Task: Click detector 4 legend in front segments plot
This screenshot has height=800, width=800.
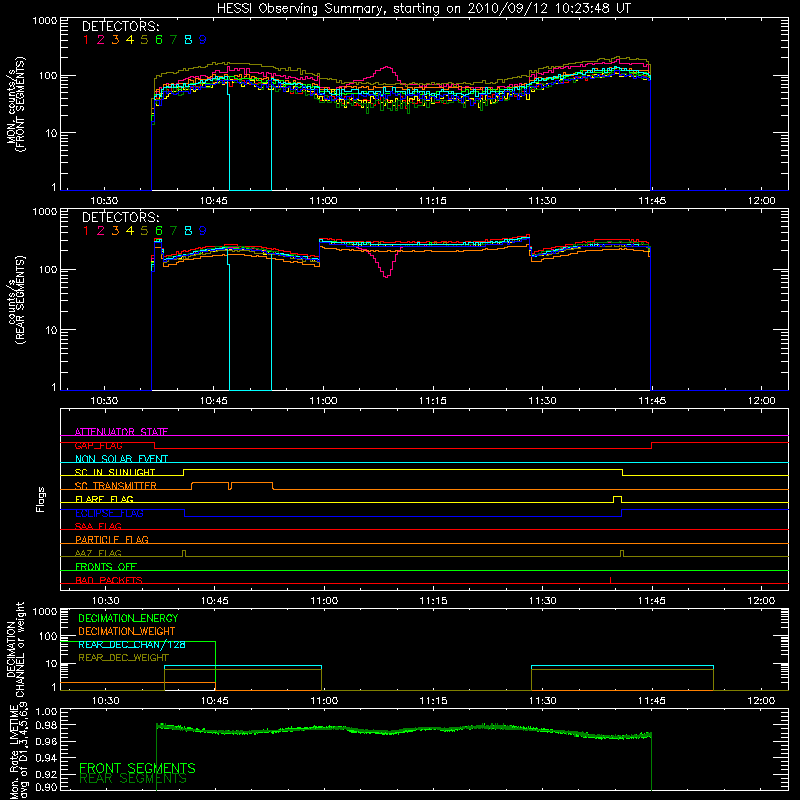Action: (x=130, y=40)
